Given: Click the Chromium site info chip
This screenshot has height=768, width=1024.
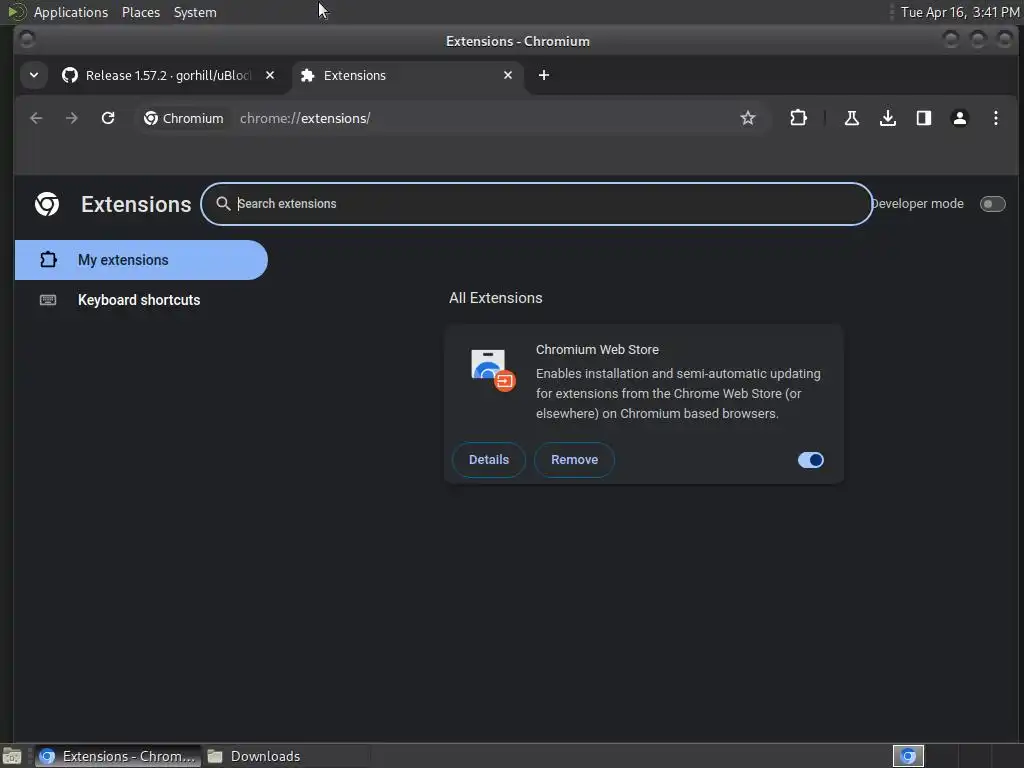Looking at the screenshot, I should [x=184, y=118].
